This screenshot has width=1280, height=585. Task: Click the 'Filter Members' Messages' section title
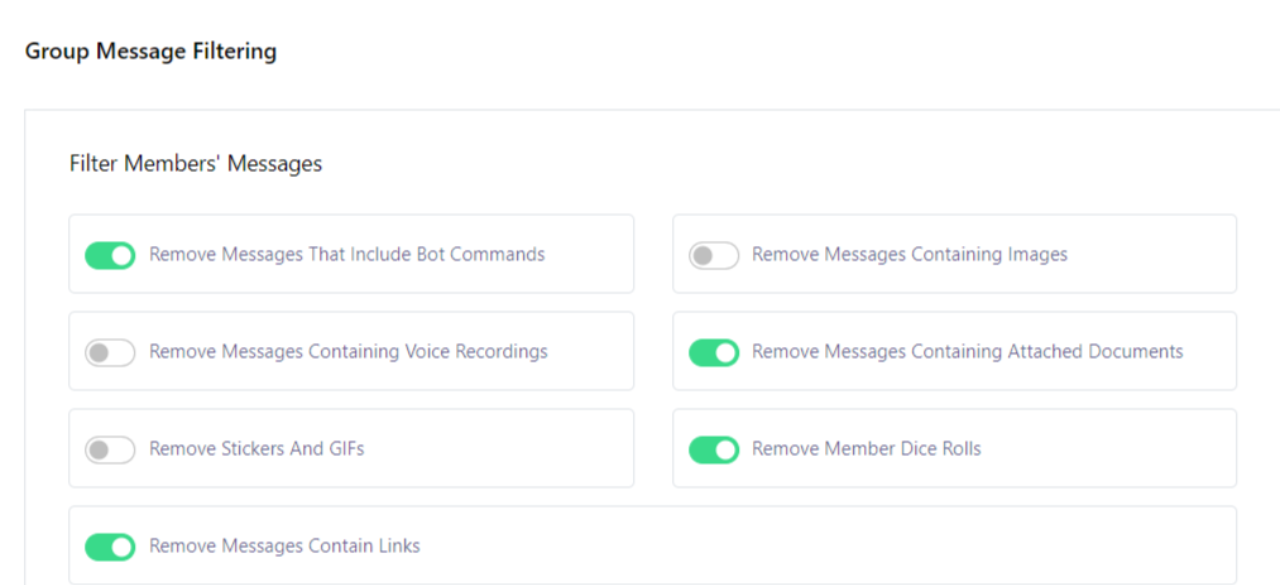click(x=196, y=163)
